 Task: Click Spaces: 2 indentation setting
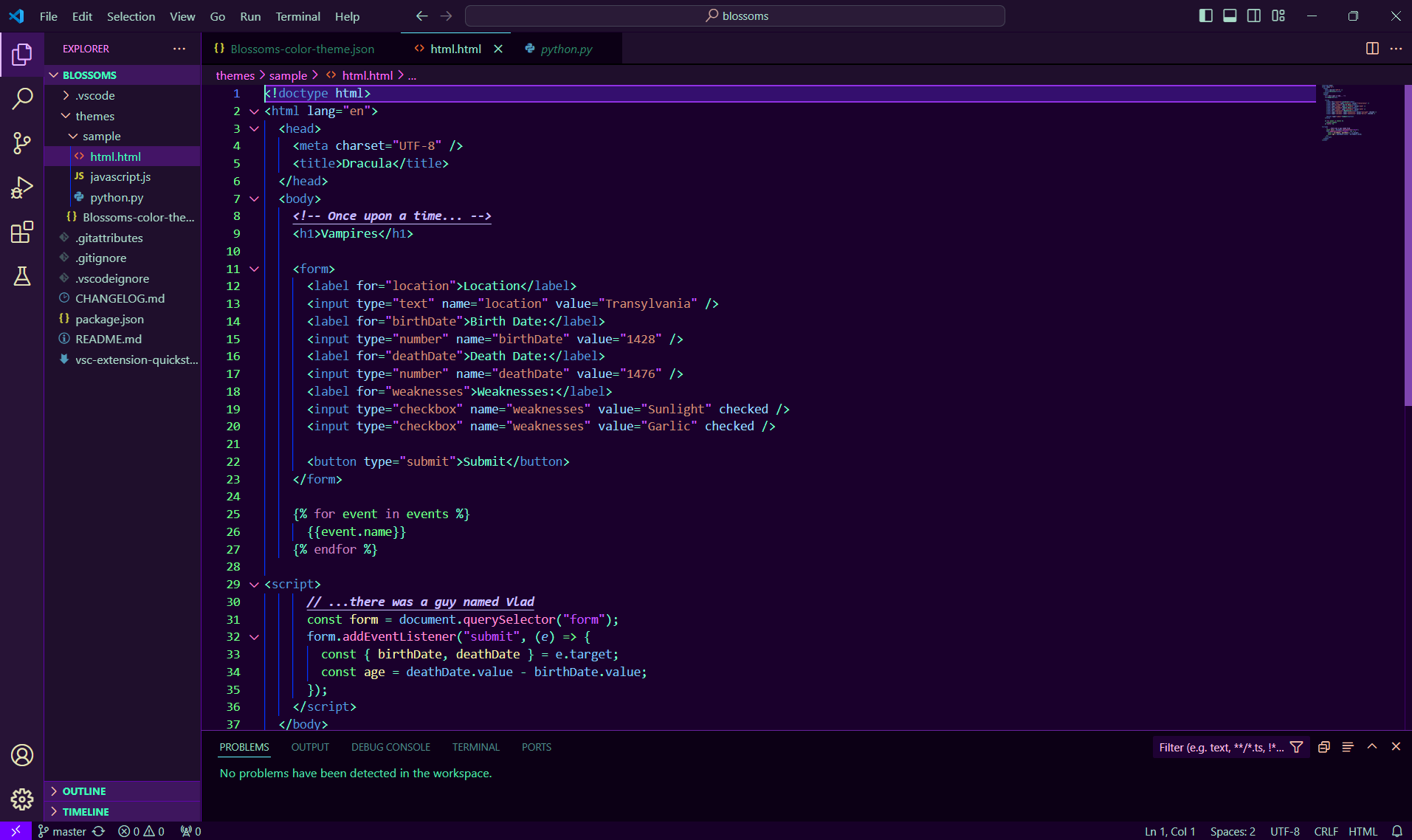pos(1233,831)
